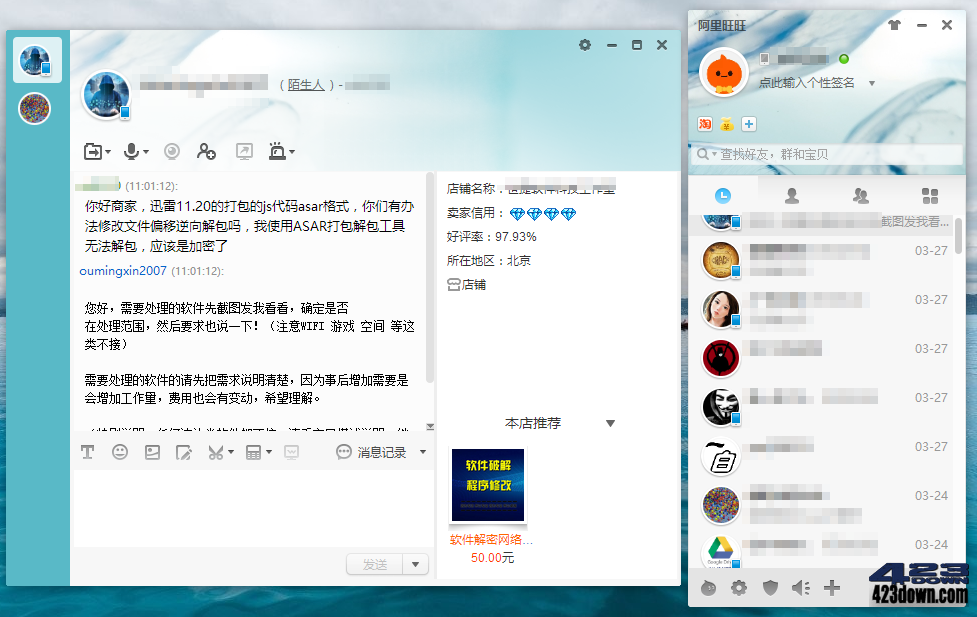
Task: Expand the 本店推荐 recommendations section
Action: click(x=611, y=423)
